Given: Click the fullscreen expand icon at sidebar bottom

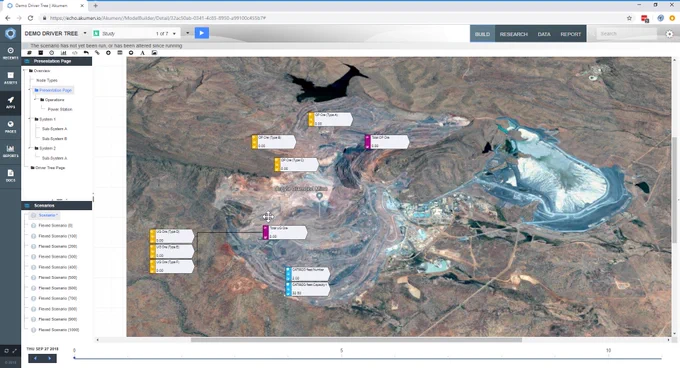Looking at the screenshot, I should 15,351.
